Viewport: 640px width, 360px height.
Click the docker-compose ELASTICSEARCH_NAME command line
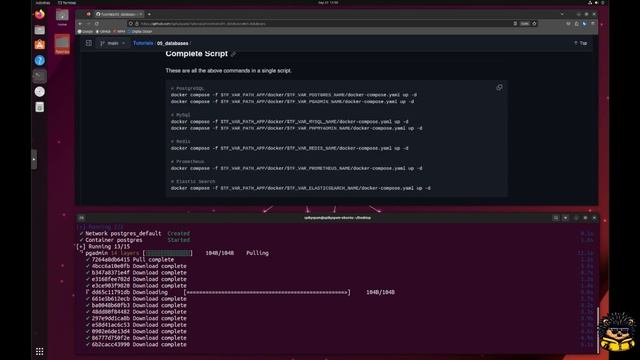300,188
